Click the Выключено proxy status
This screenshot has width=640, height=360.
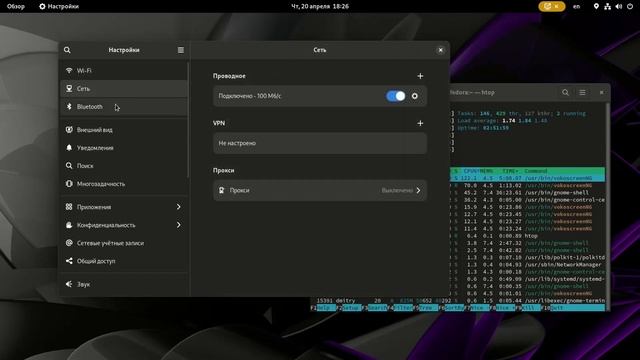[397, 190]
